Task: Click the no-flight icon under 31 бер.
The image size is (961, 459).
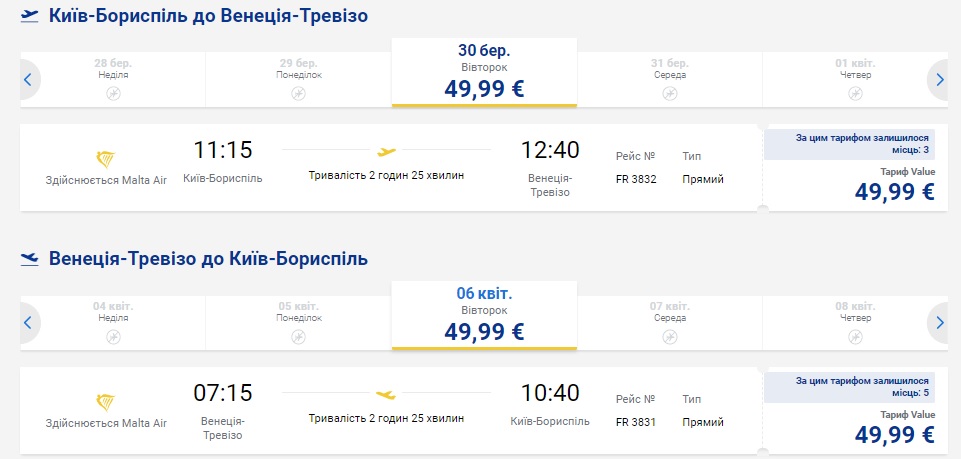Action: [670, 93]
